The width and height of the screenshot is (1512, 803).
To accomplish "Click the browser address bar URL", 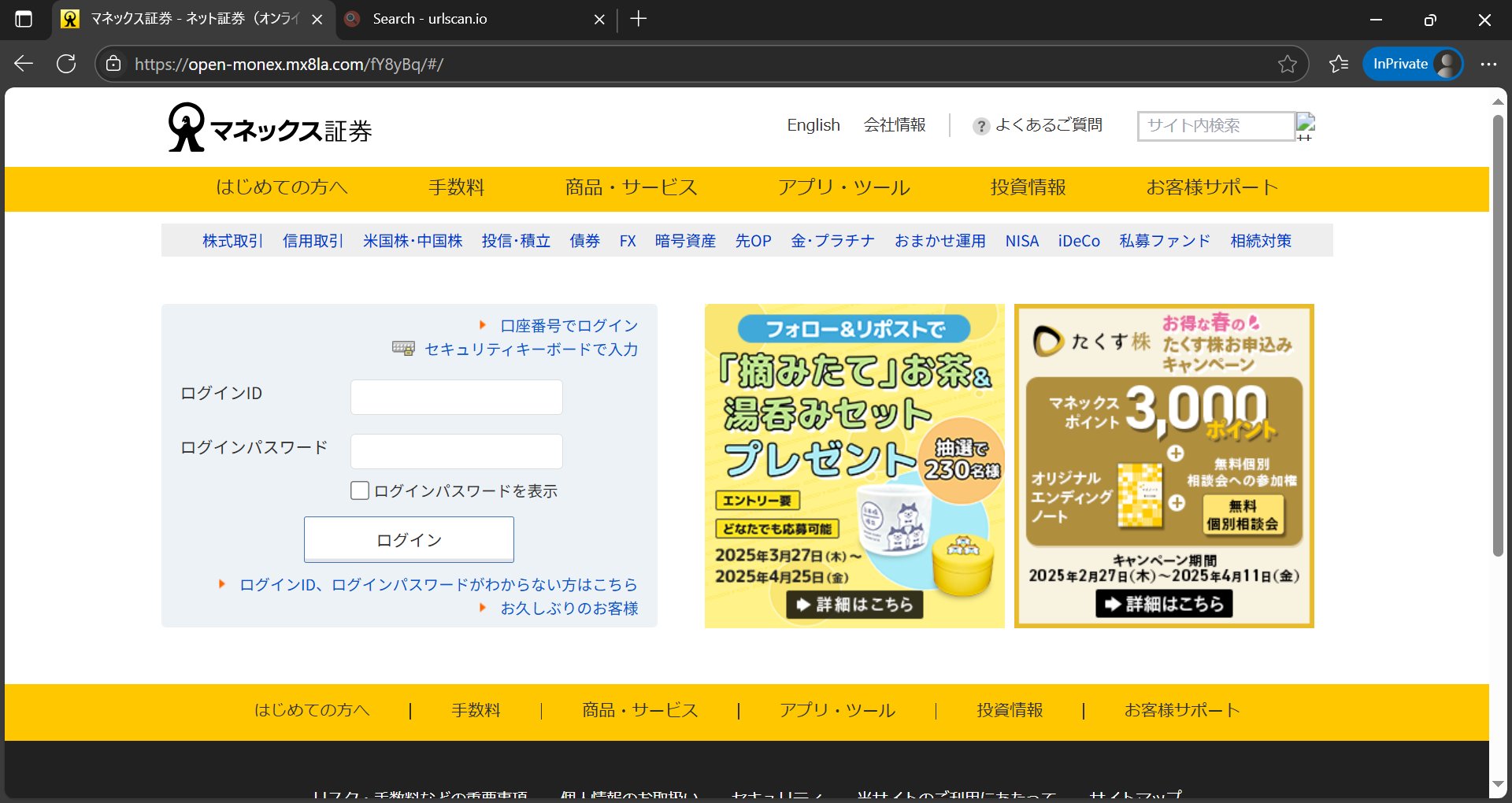I will click(x=289, y=64).
